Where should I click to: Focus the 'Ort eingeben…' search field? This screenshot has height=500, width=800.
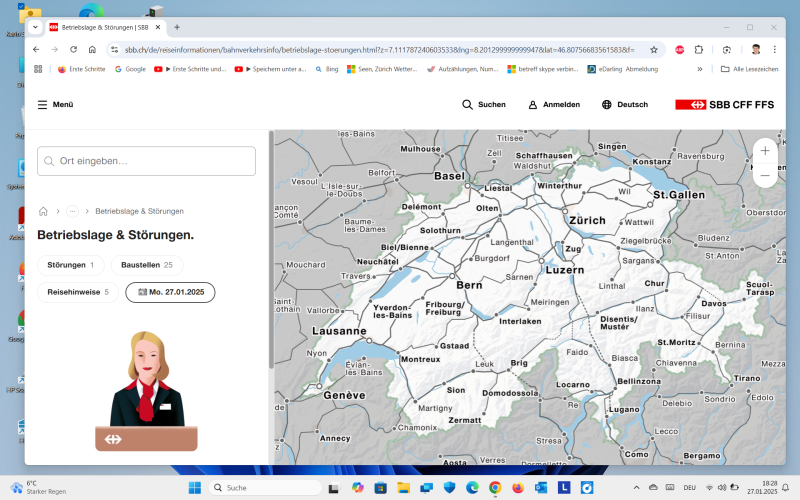click(146, 161)
